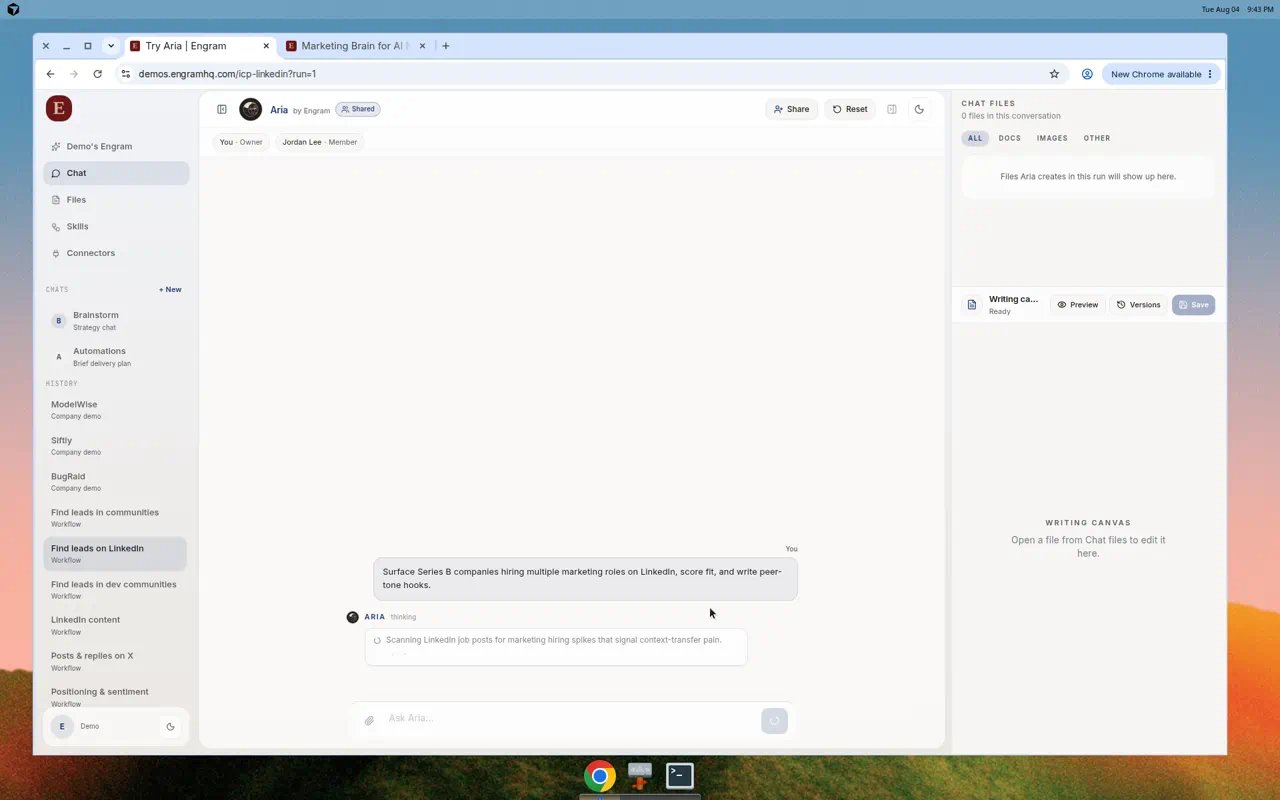Collapse the left sidebar panel icon
Image resolution: width=1280 pixels, height=800 pixels.
[222, 109]
